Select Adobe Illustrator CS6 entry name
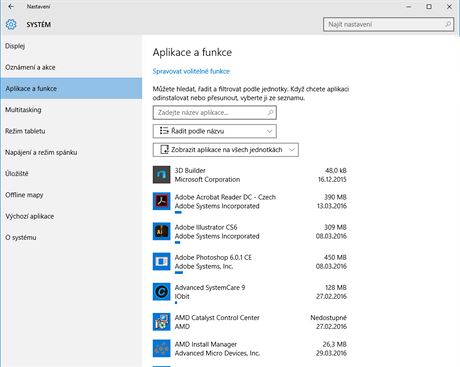The height and width of the screenshot is (367, 460). 206,227
